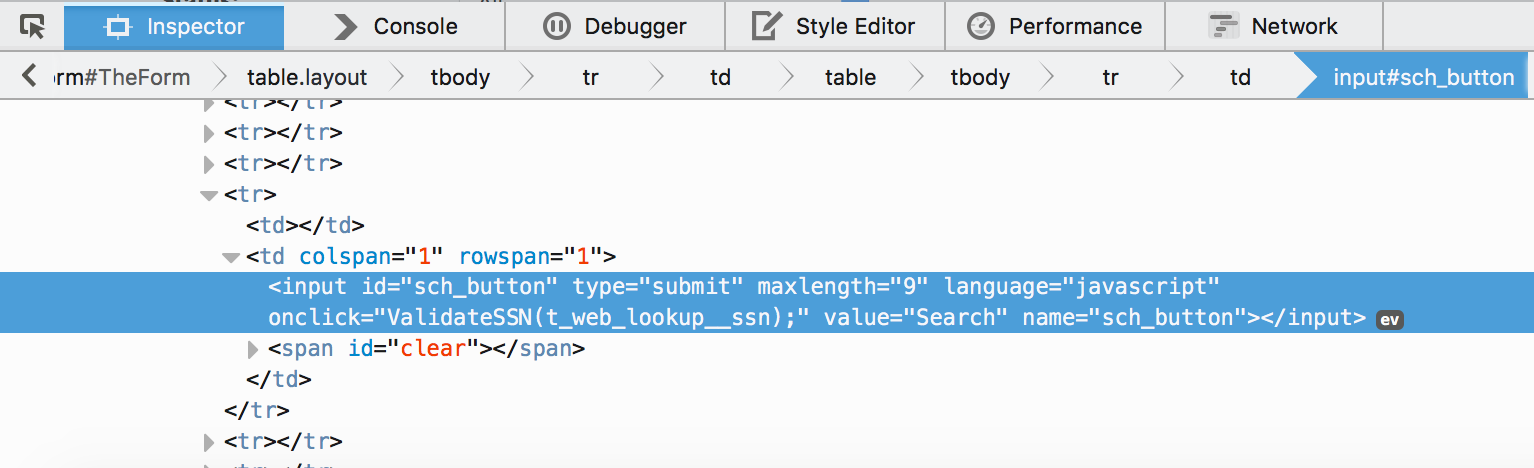This screenshot has width=1534, height=468.
Task: Open the Console tab
Action: point(395,26)
